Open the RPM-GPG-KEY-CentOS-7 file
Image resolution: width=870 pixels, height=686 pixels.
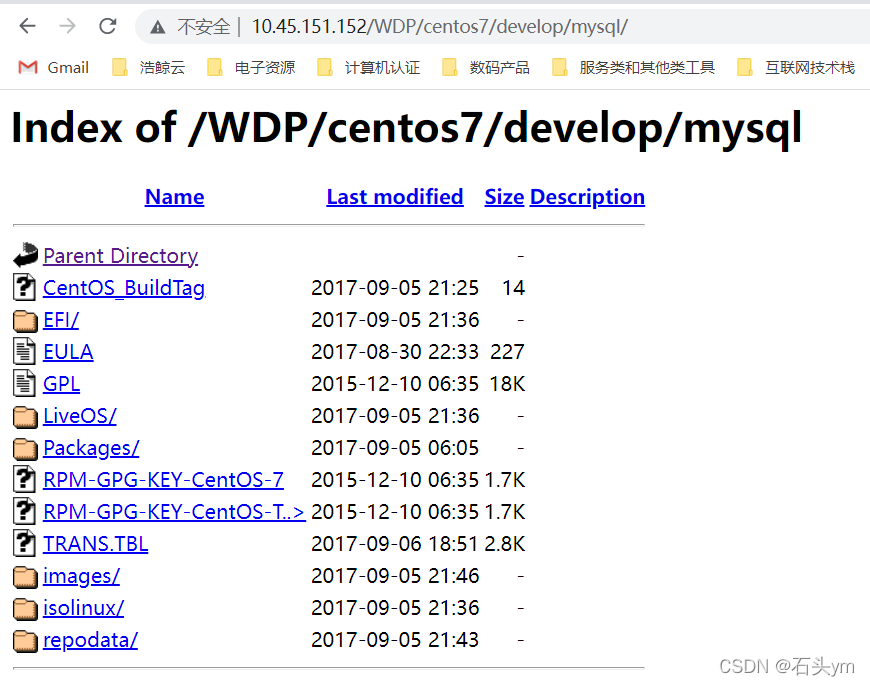pos(164,480)
